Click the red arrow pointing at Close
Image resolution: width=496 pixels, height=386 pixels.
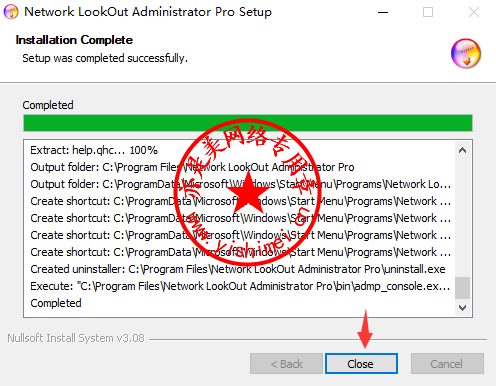click(365, 329)
